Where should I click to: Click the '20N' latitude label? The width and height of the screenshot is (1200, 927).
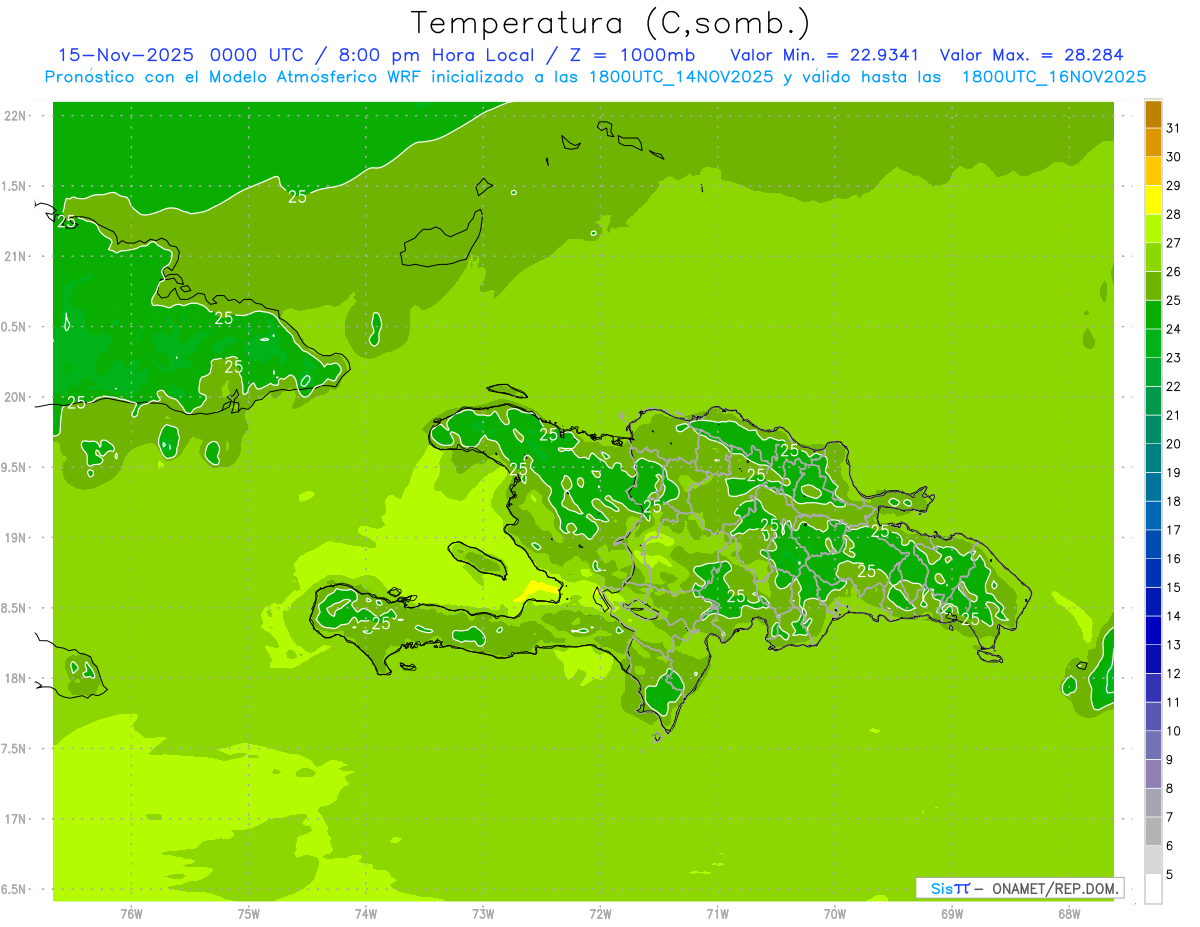coord(15,397)
